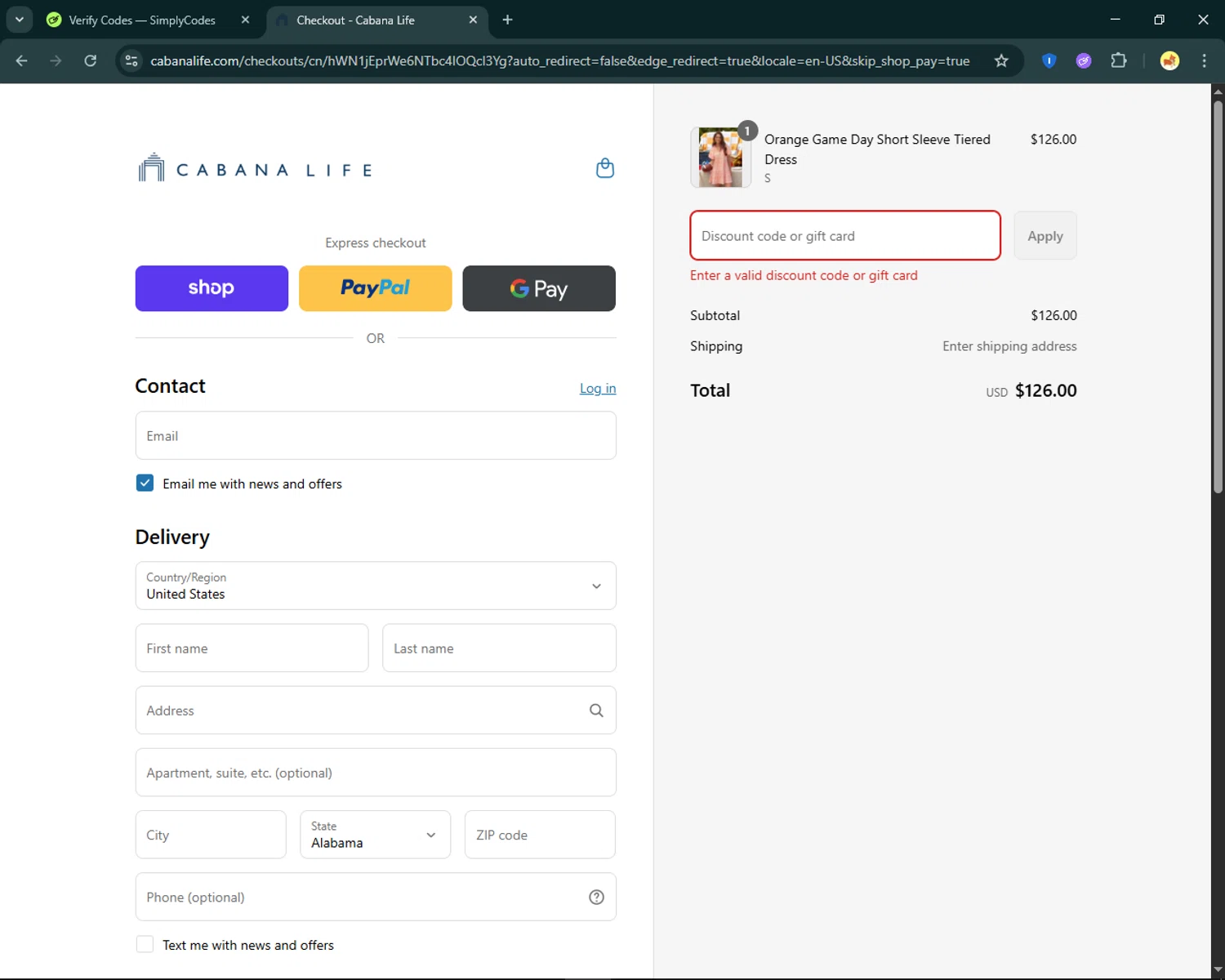1225x980 pixels.
Task: Select the Checkout - Cabana Life tab
Action: [355, 20]
